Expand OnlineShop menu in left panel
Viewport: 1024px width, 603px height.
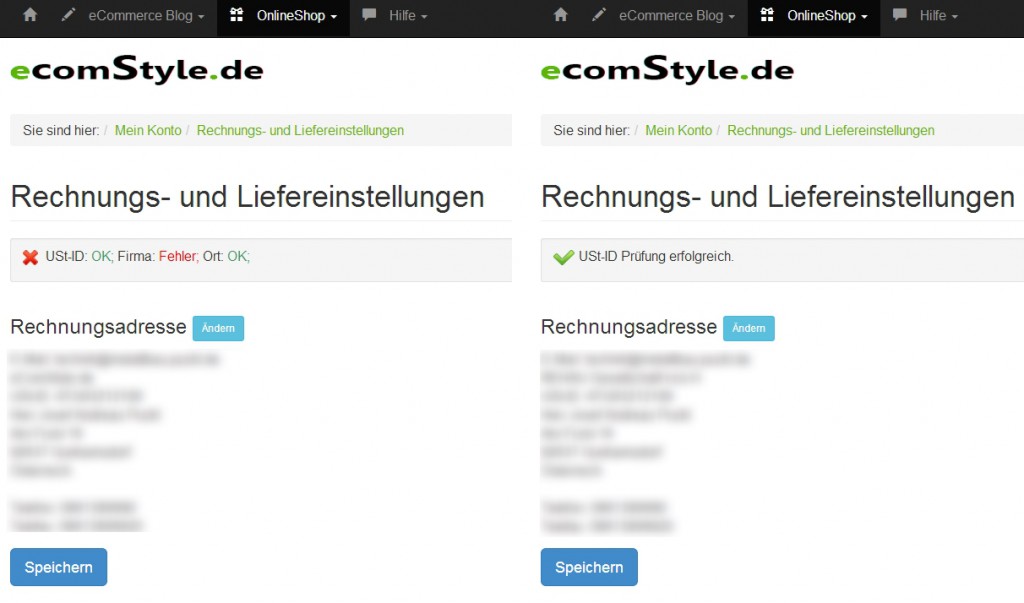click(283, 16)
